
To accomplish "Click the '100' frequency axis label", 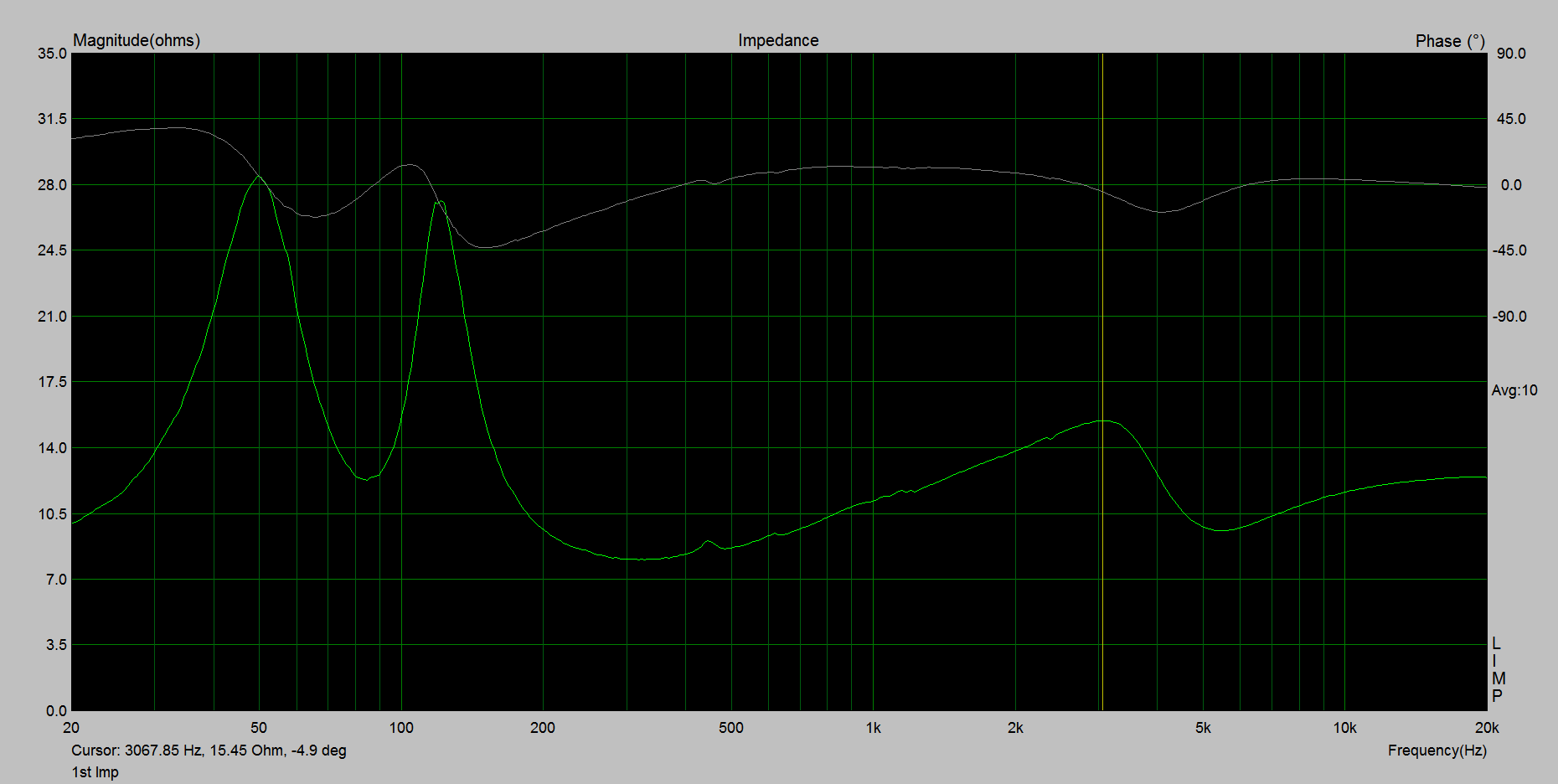I will [401, 728].
